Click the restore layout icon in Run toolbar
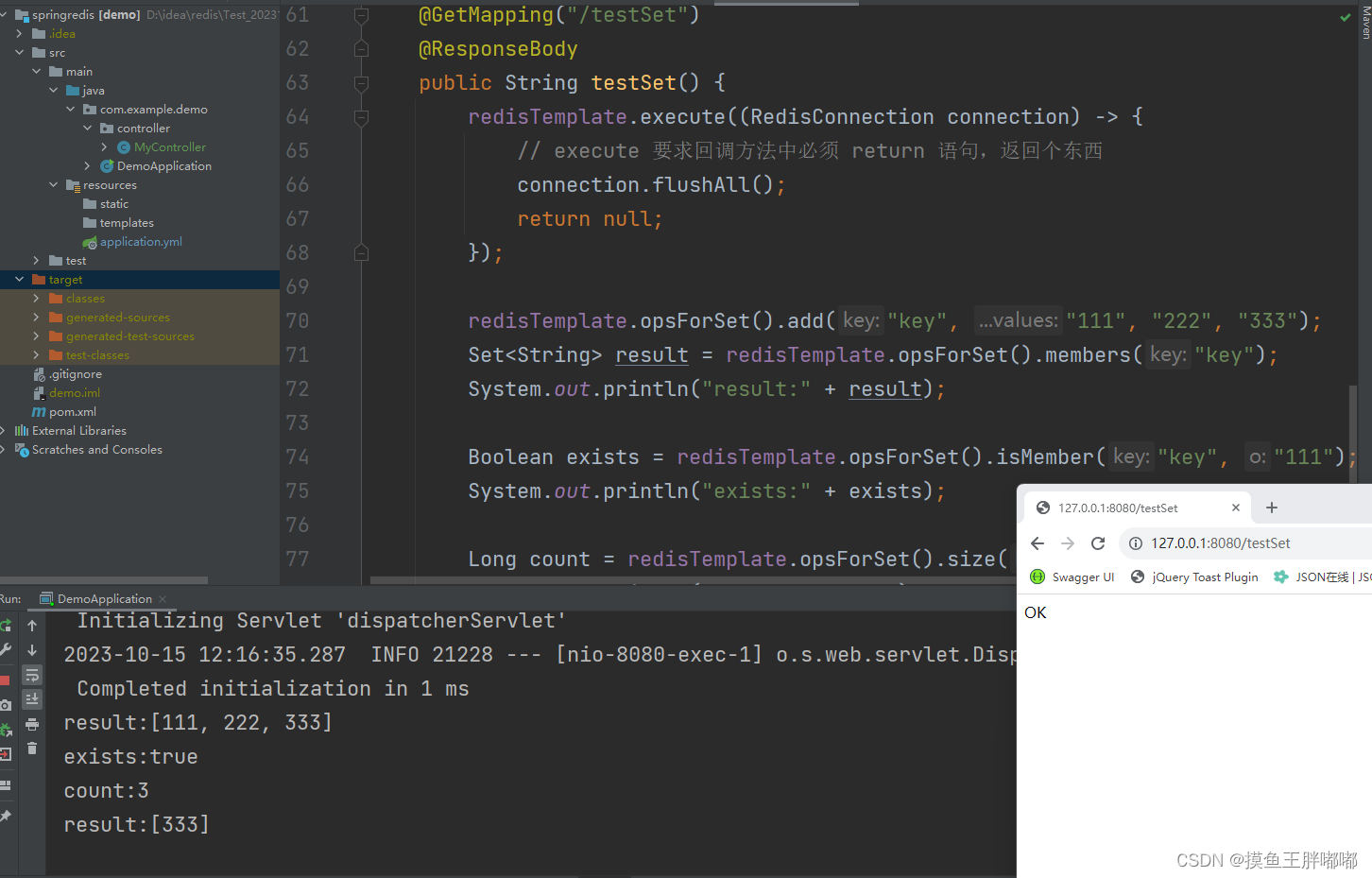Viewport: 1372px width, 878px height. (5, 785)
